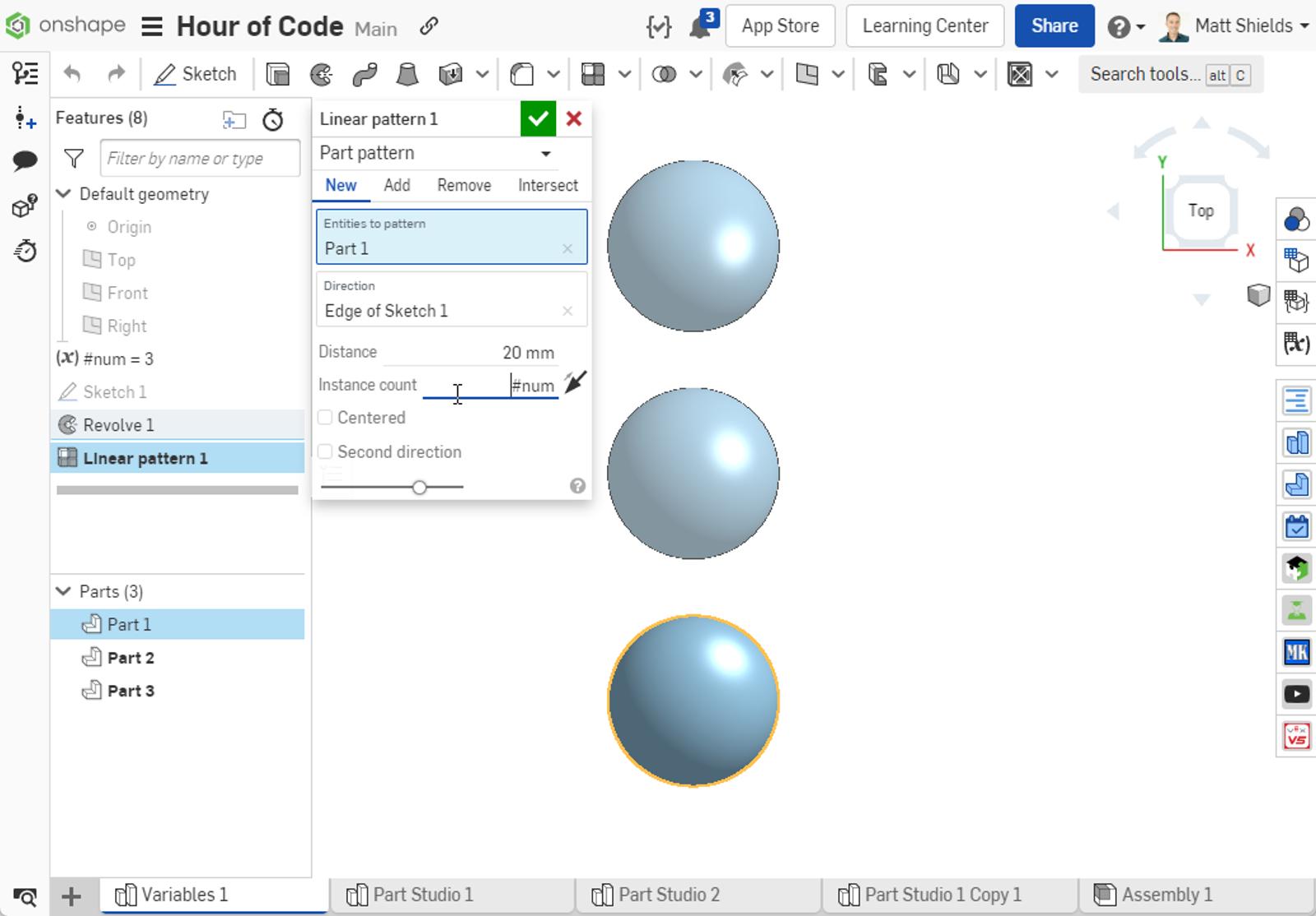
Task: Open the Learning Center link
Action: [x=924, y=26]
